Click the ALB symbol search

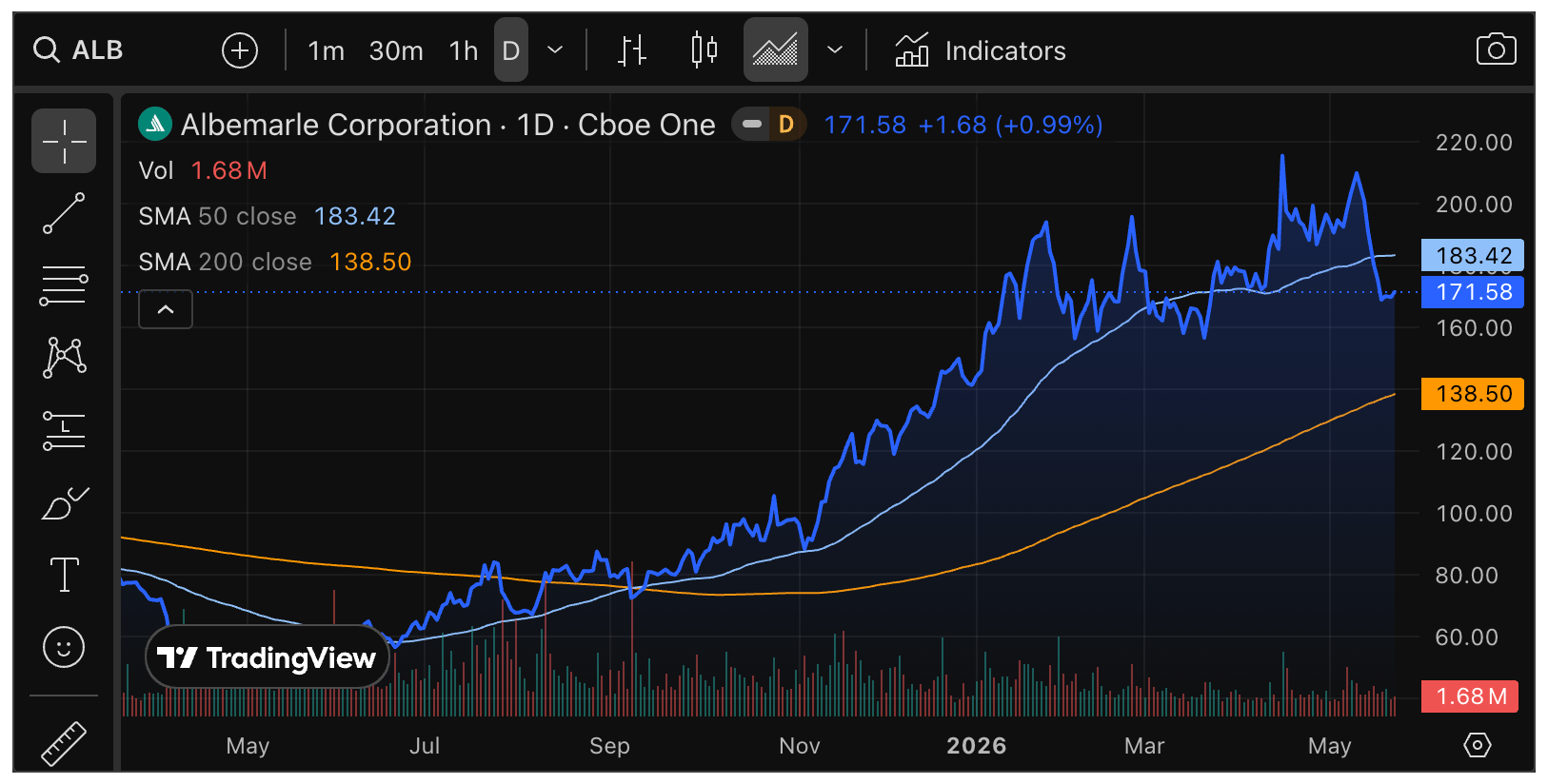click(x=78, y=49)
